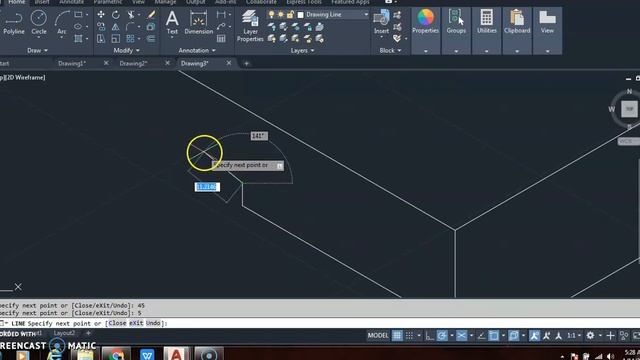Image resolution: width=640 pixels, height=360 pixels.
Task: Open the Insert block tool
Action: pyautogui.click(x=381, y=23)
